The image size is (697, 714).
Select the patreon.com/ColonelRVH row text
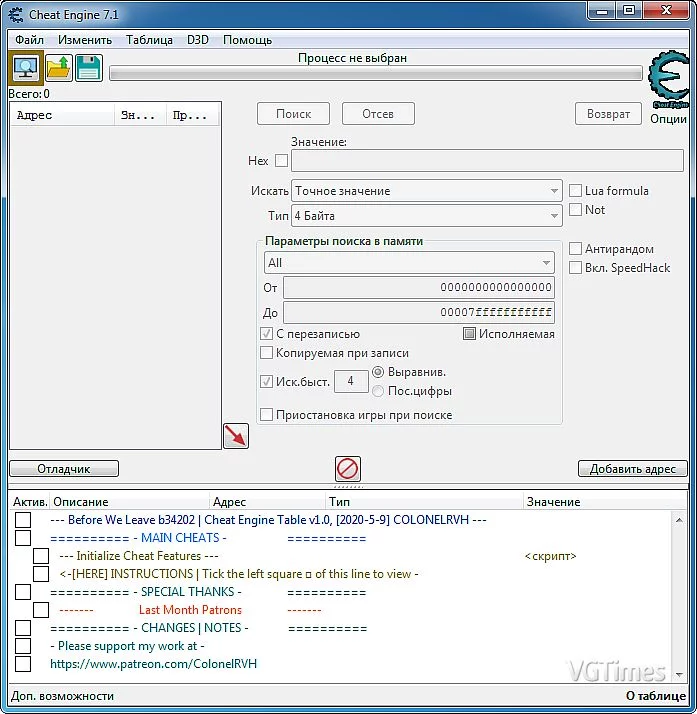point(153,664)
